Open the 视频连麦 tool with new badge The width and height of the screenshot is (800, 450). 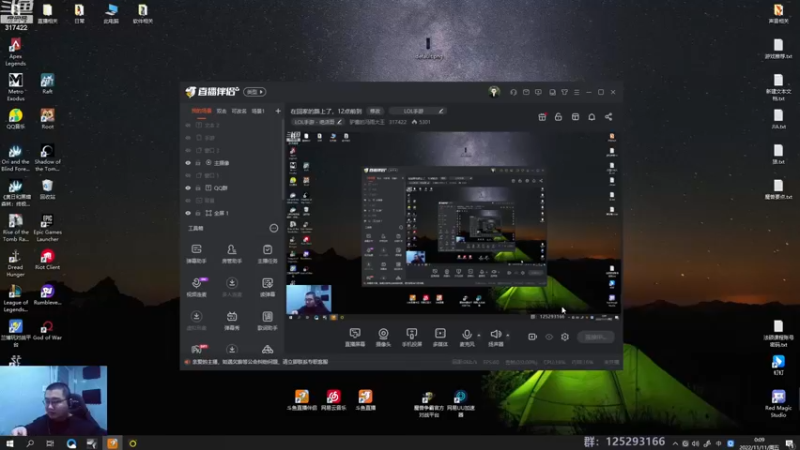point(196,287)
